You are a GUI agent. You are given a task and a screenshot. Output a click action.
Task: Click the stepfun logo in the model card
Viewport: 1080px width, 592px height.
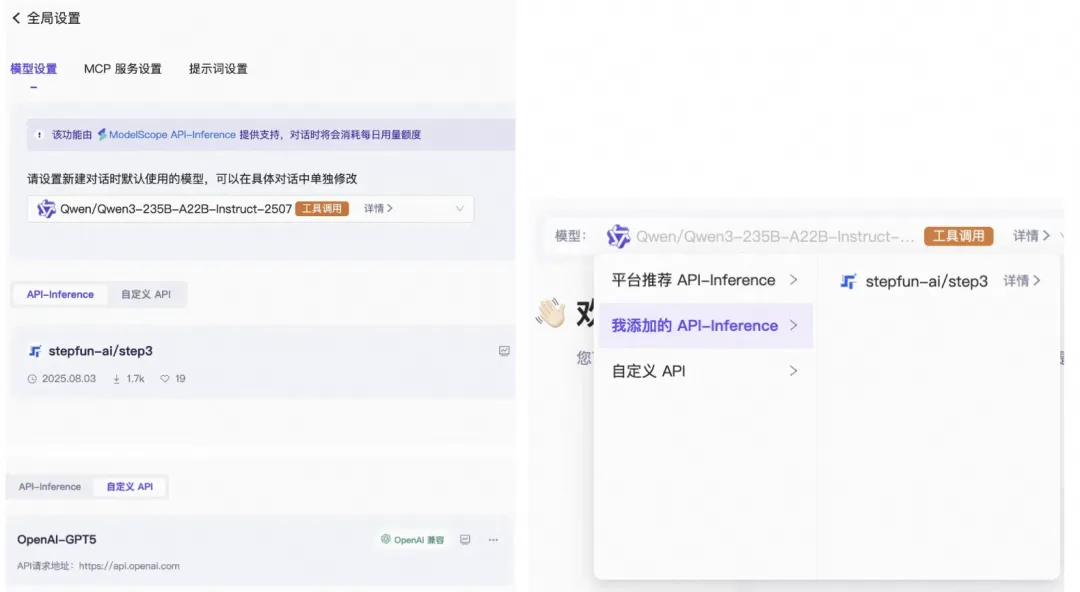[34, 351]
